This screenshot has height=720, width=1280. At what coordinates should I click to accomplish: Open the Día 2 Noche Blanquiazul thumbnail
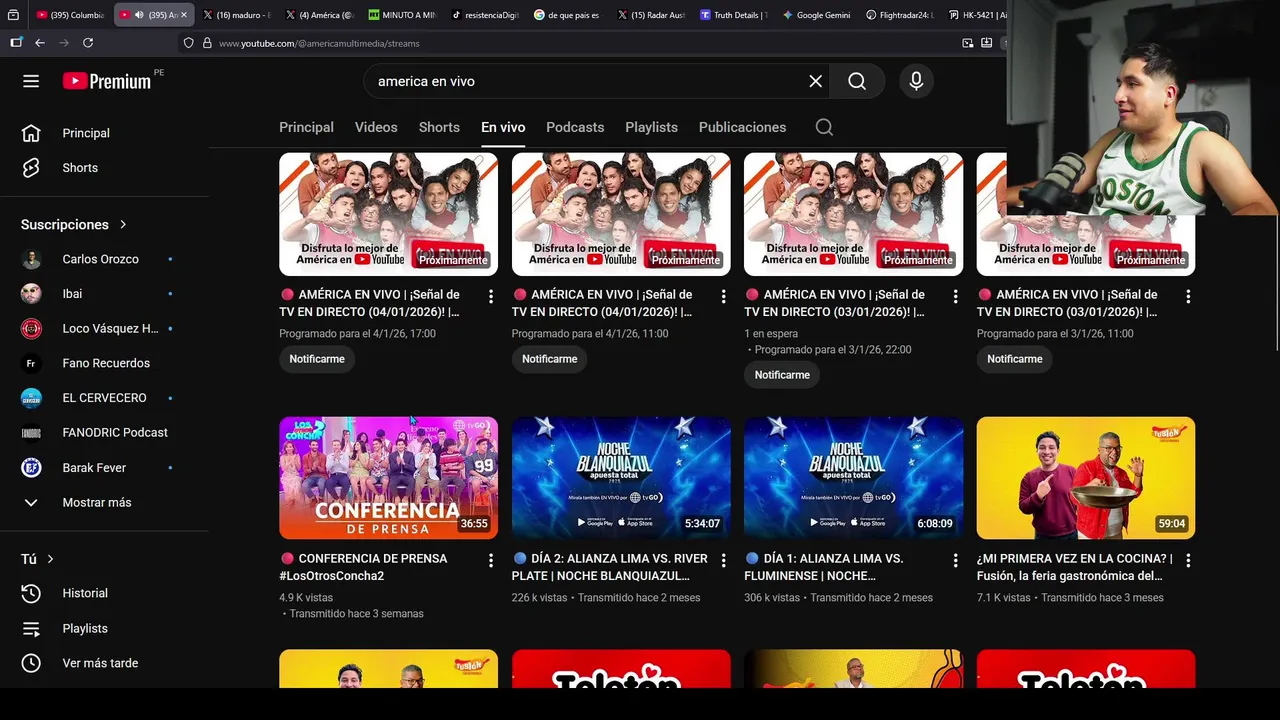621,478
